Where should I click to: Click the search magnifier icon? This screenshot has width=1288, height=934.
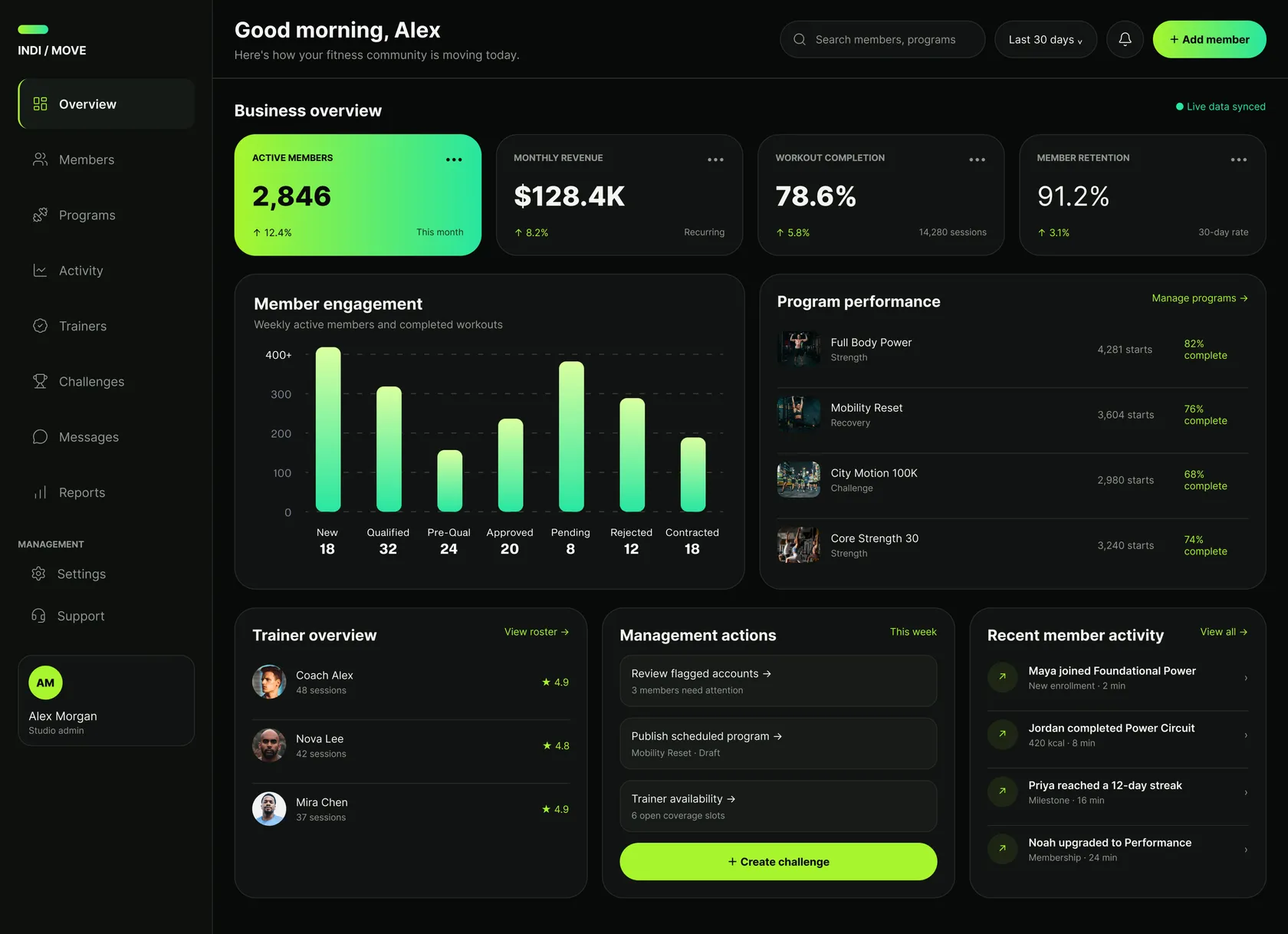click(800, 39)
